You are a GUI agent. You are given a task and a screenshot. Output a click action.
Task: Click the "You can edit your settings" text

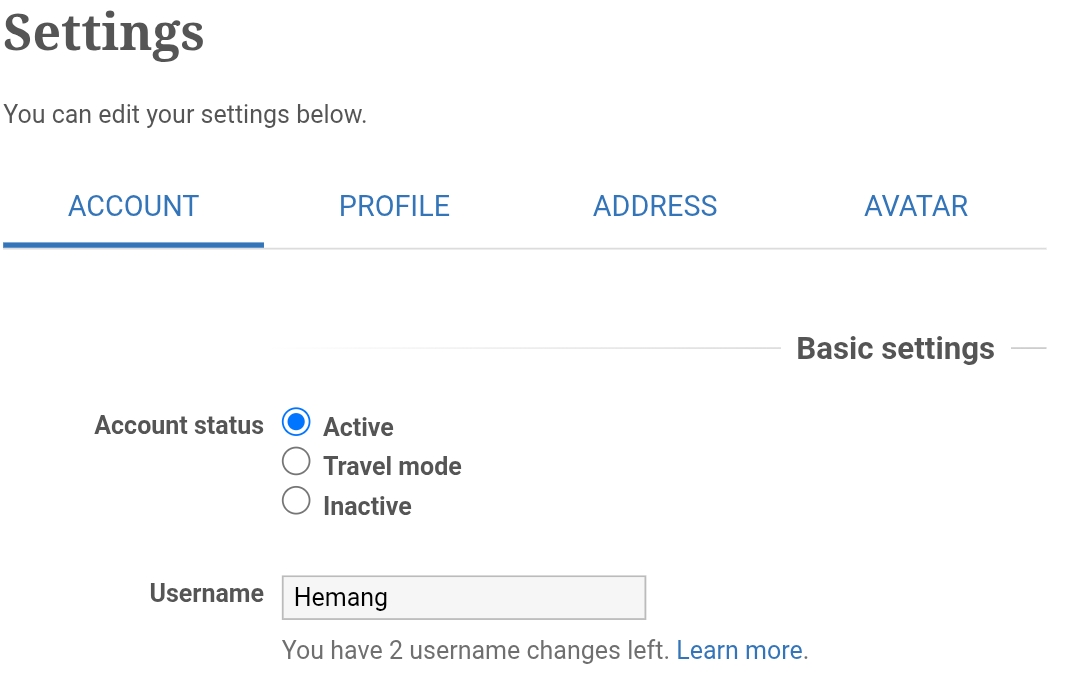click(x=185, y=115)
